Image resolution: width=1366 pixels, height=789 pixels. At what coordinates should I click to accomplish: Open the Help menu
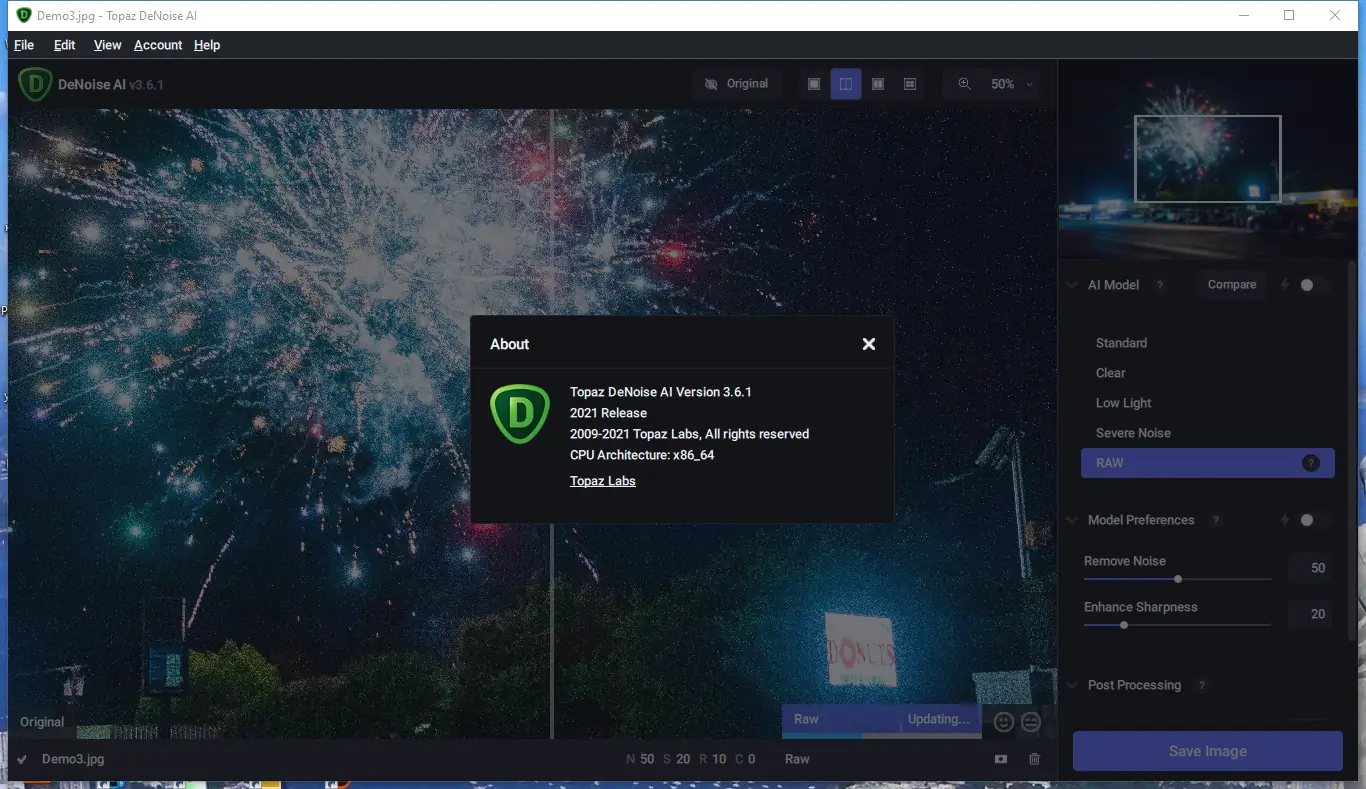(207, 45)
